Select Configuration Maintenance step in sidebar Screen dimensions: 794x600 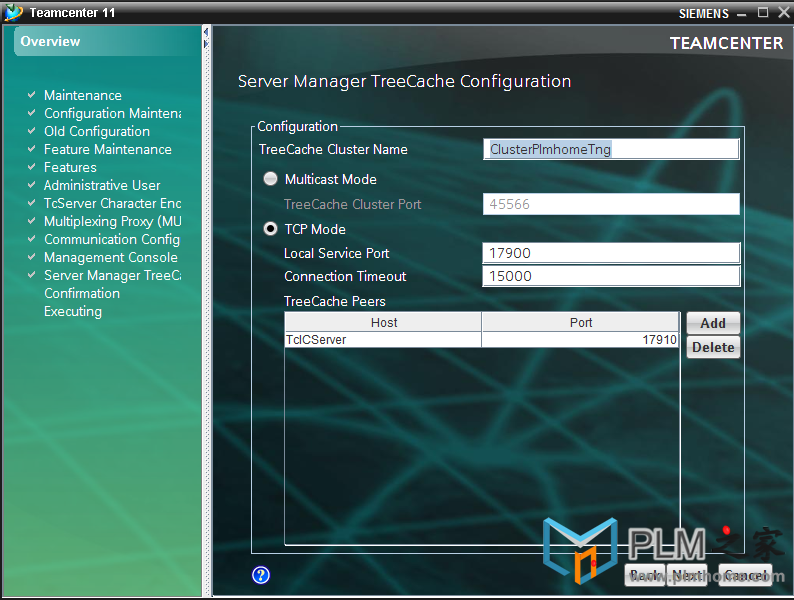112,113
